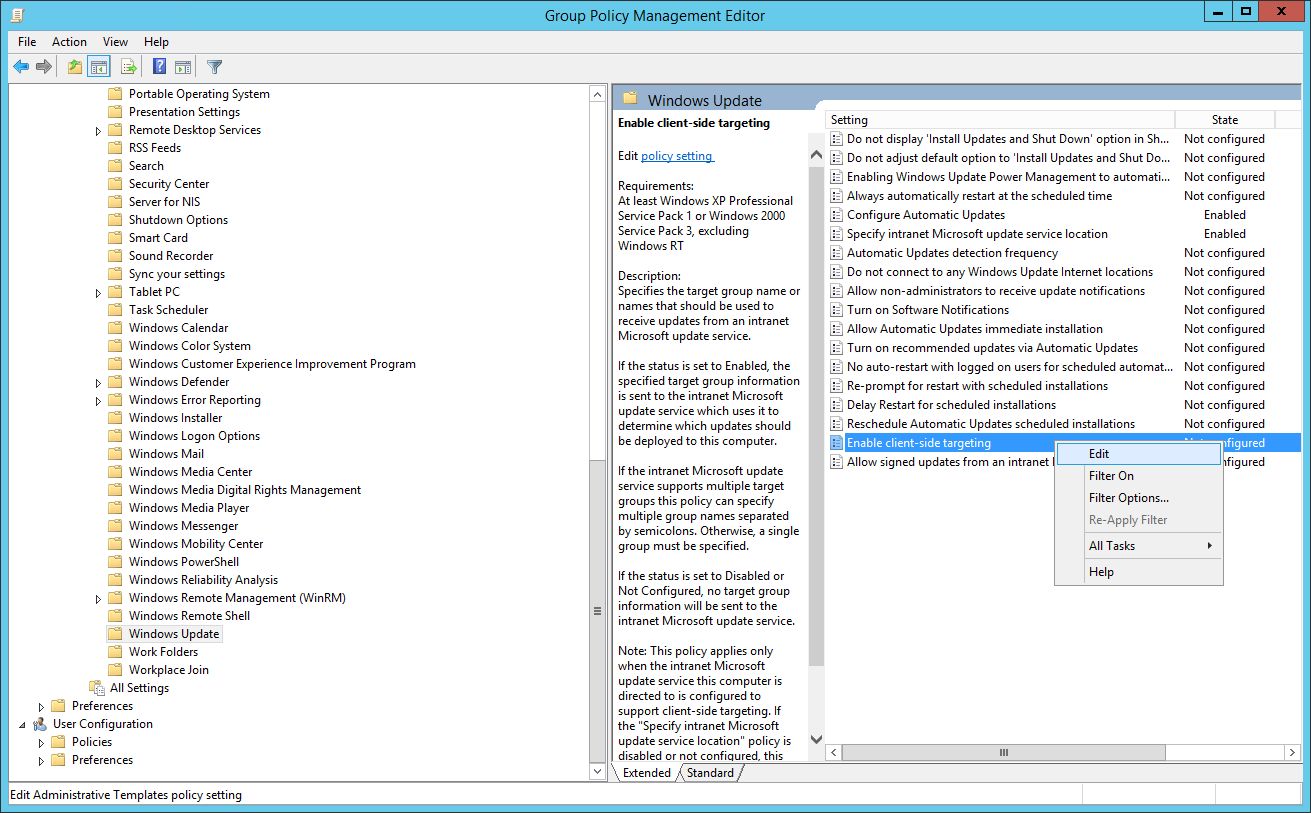1311x813 pixels.
Task: Select the Windows Media Player tree item
Action: 189,508
